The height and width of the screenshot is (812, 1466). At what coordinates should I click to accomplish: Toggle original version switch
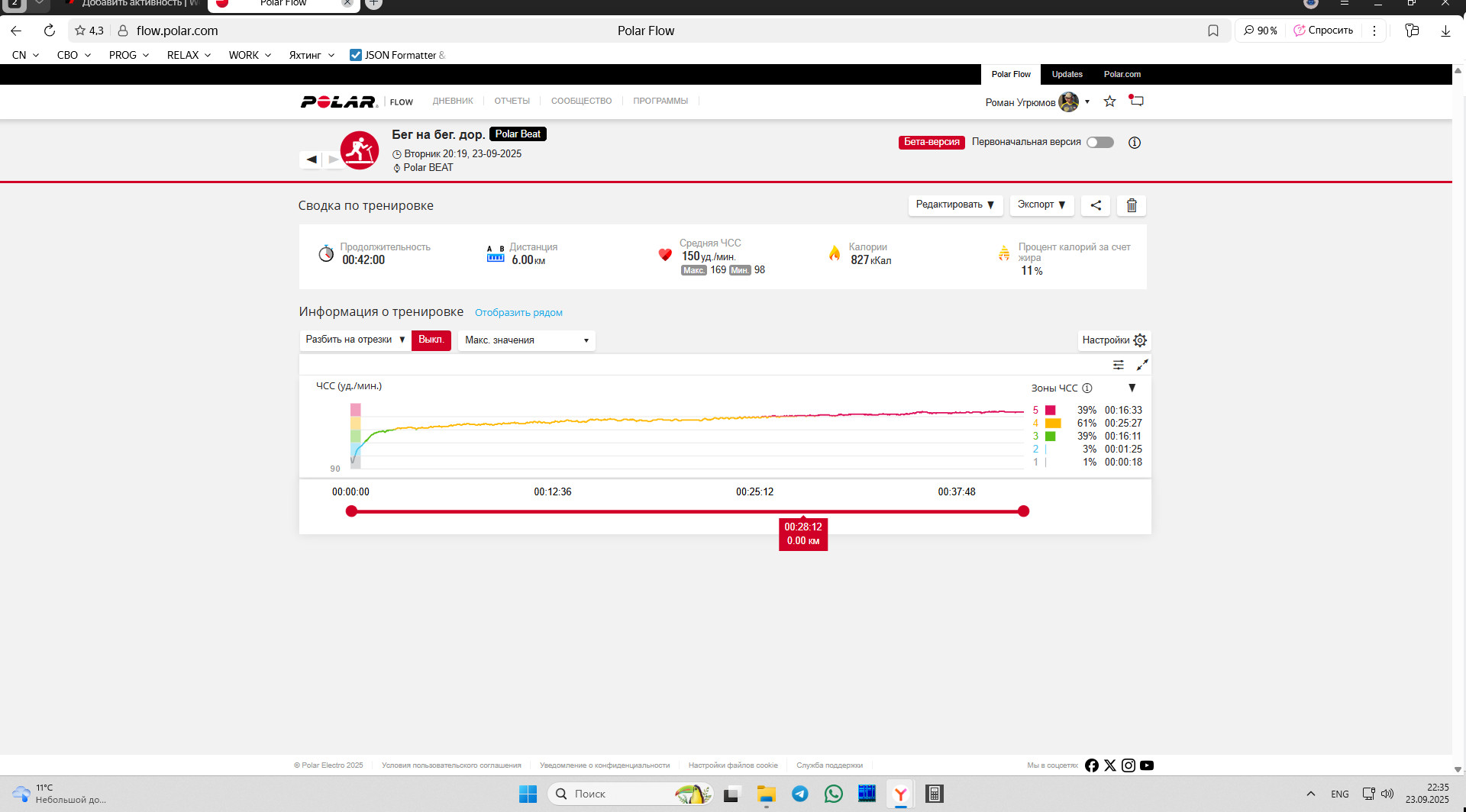[x=1100, y=143]
